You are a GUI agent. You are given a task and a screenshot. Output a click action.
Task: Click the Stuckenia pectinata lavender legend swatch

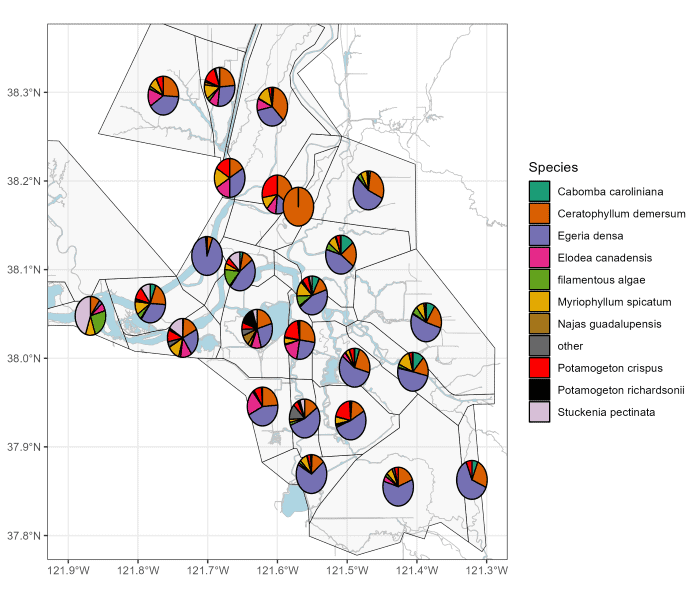pyautogui.click(x=540, y=412)
